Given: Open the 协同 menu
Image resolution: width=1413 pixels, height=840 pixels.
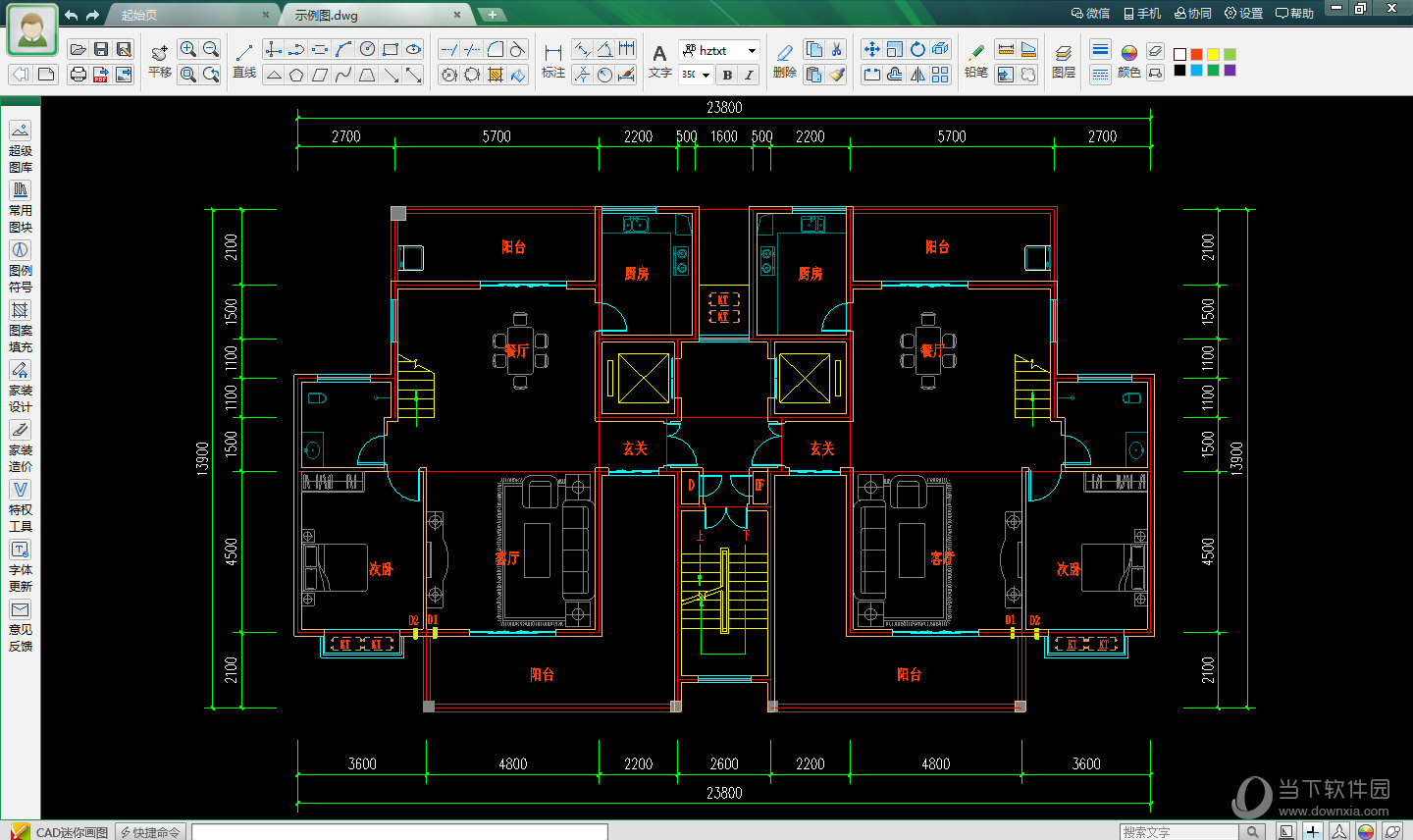Looking at the screenshot, I should (x=1193, y=14).
